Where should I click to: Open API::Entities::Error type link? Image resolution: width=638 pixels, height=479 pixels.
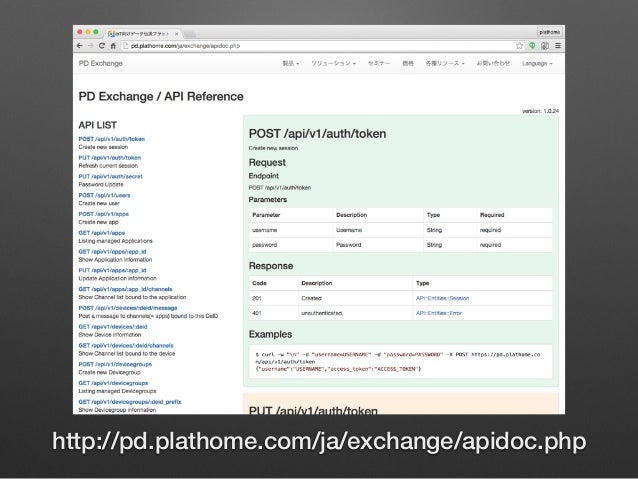pos(439,313)
